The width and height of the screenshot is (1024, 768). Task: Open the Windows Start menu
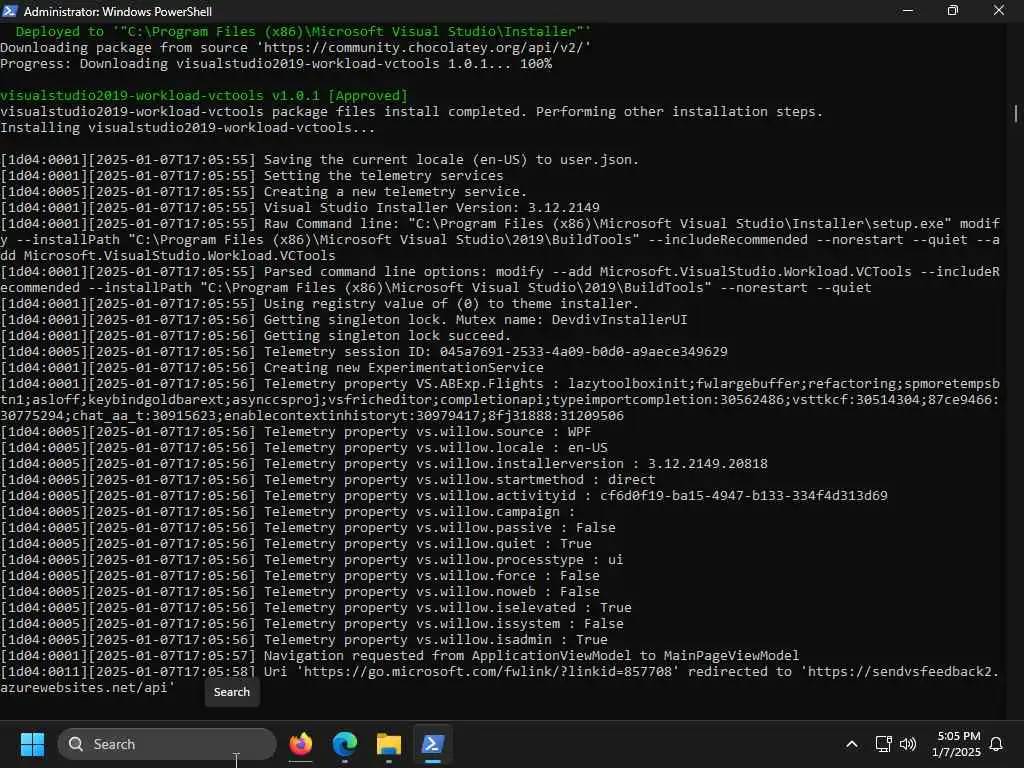[32, 744]
